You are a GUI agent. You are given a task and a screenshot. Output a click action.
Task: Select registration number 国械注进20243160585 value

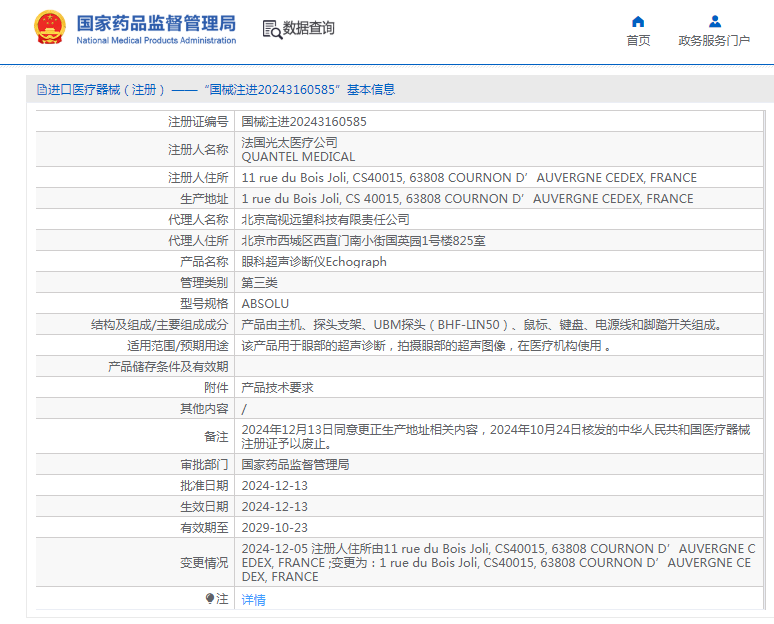(304, 121)
